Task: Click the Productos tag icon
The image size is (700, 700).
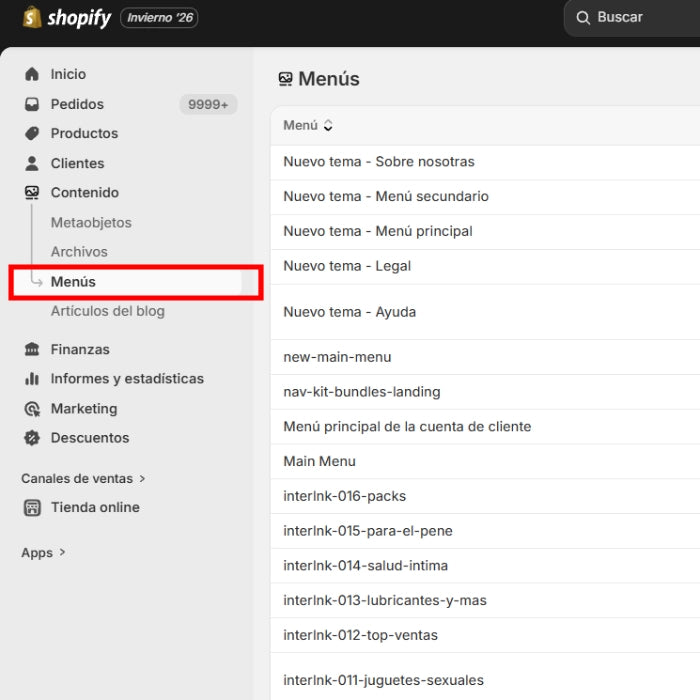Action: [x=32, y=133]
